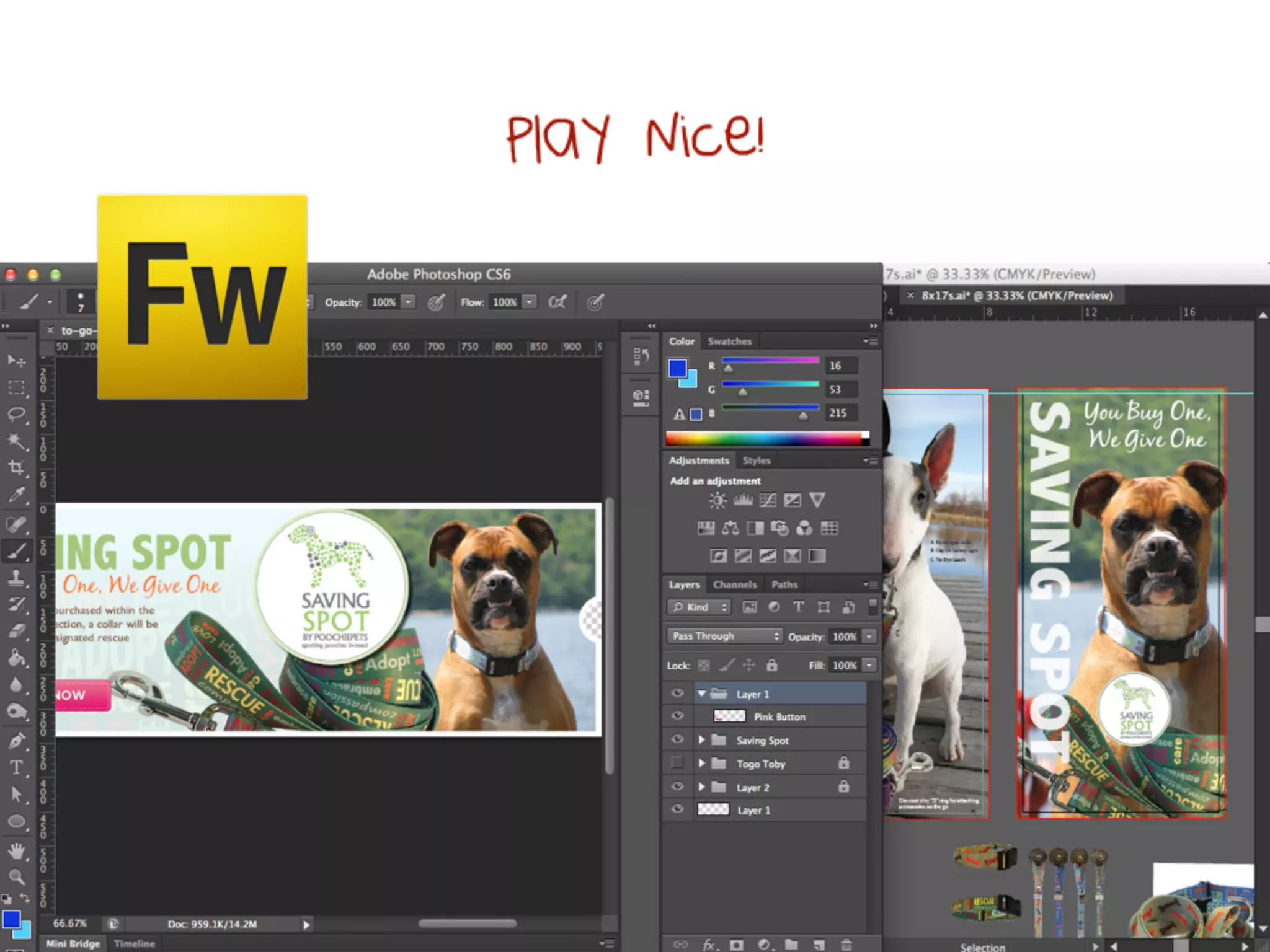Select the Hand tool
Image resolution: width=1270 pixels, height=952 pixels.
click(16, 851)
